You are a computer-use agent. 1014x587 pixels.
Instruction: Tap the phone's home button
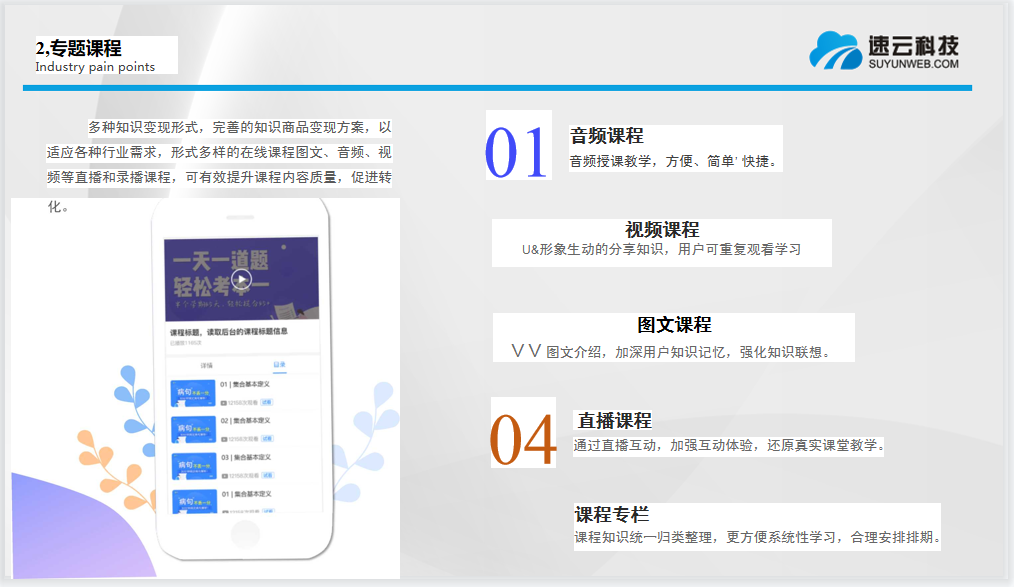(x=243, y=532)
